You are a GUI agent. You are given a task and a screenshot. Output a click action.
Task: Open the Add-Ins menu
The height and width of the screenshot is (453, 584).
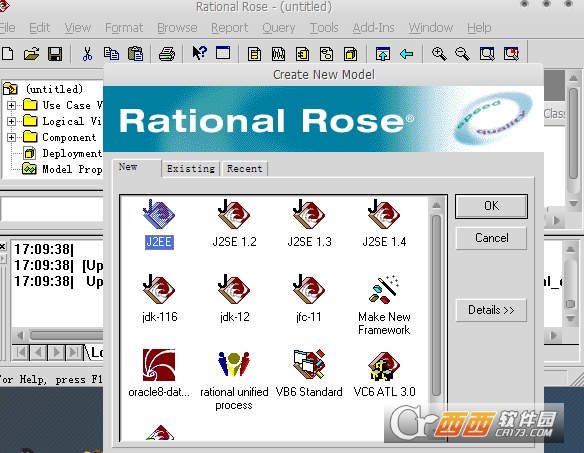[x=374, y=28]
